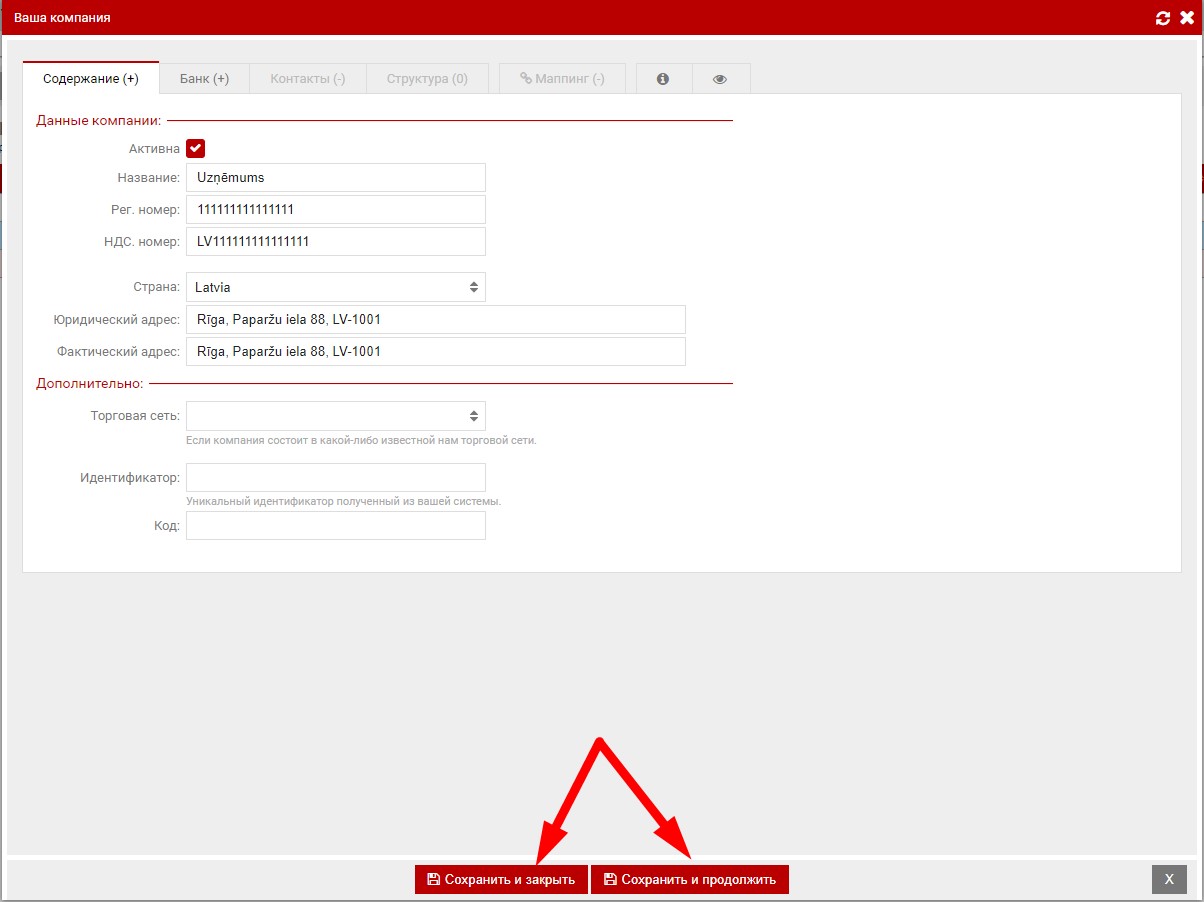
Task: Click the Юридический адрес field
Action: click(435, 320)
